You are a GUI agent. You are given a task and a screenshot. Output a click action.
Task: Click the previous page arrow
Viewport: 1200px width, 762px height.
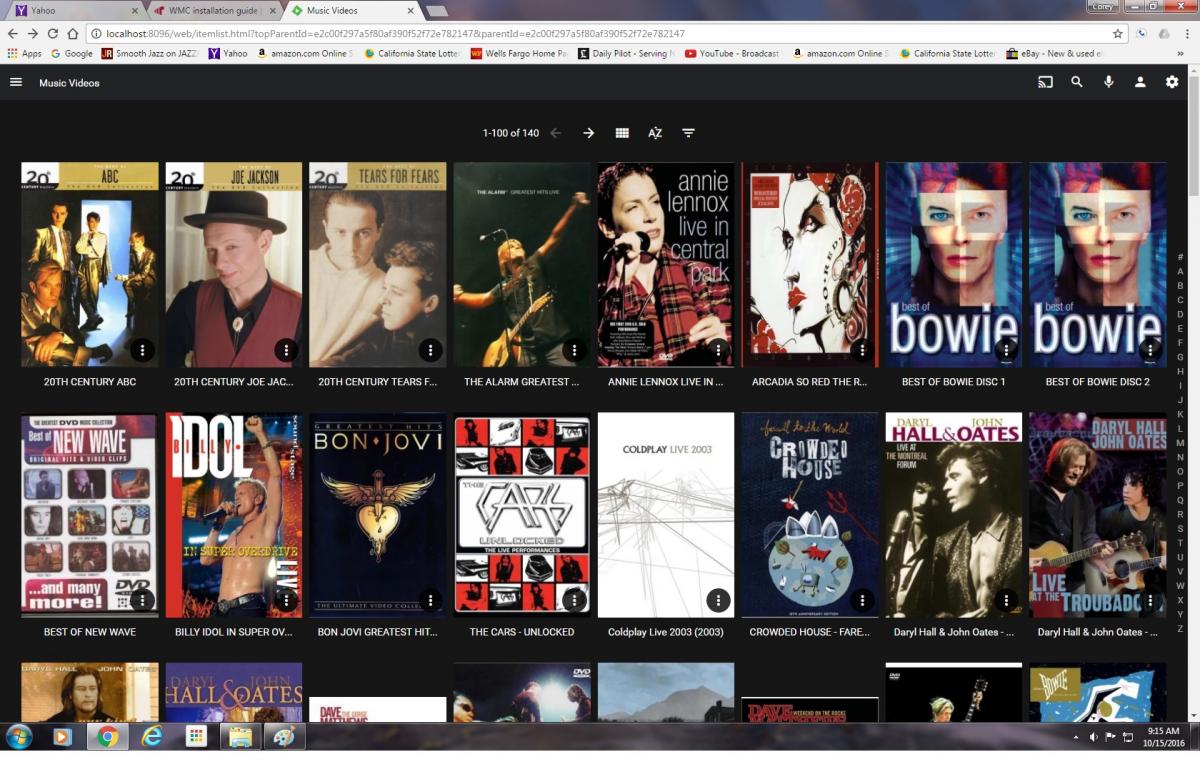(556, 133)
